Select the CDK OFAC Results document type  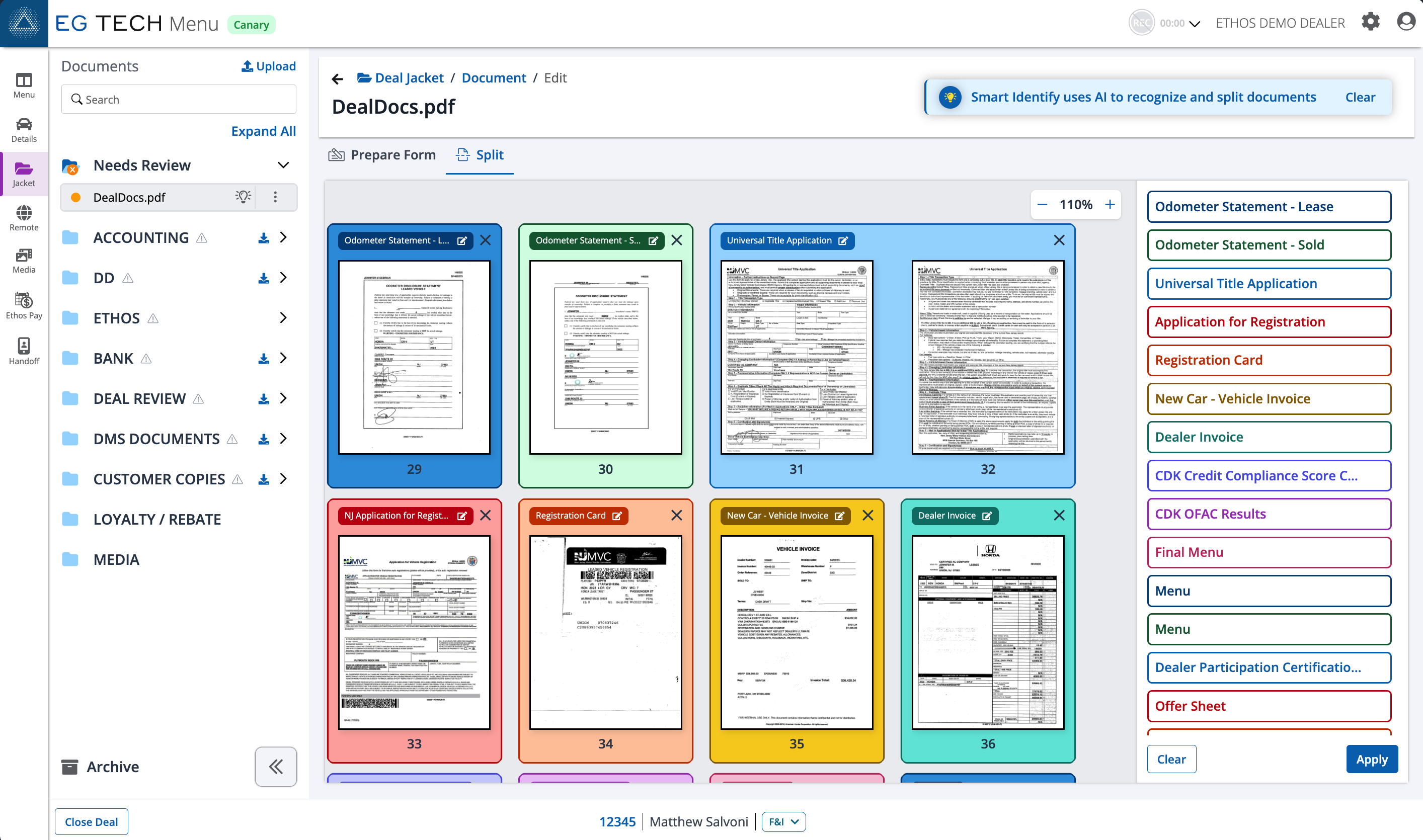(1269, 514)
